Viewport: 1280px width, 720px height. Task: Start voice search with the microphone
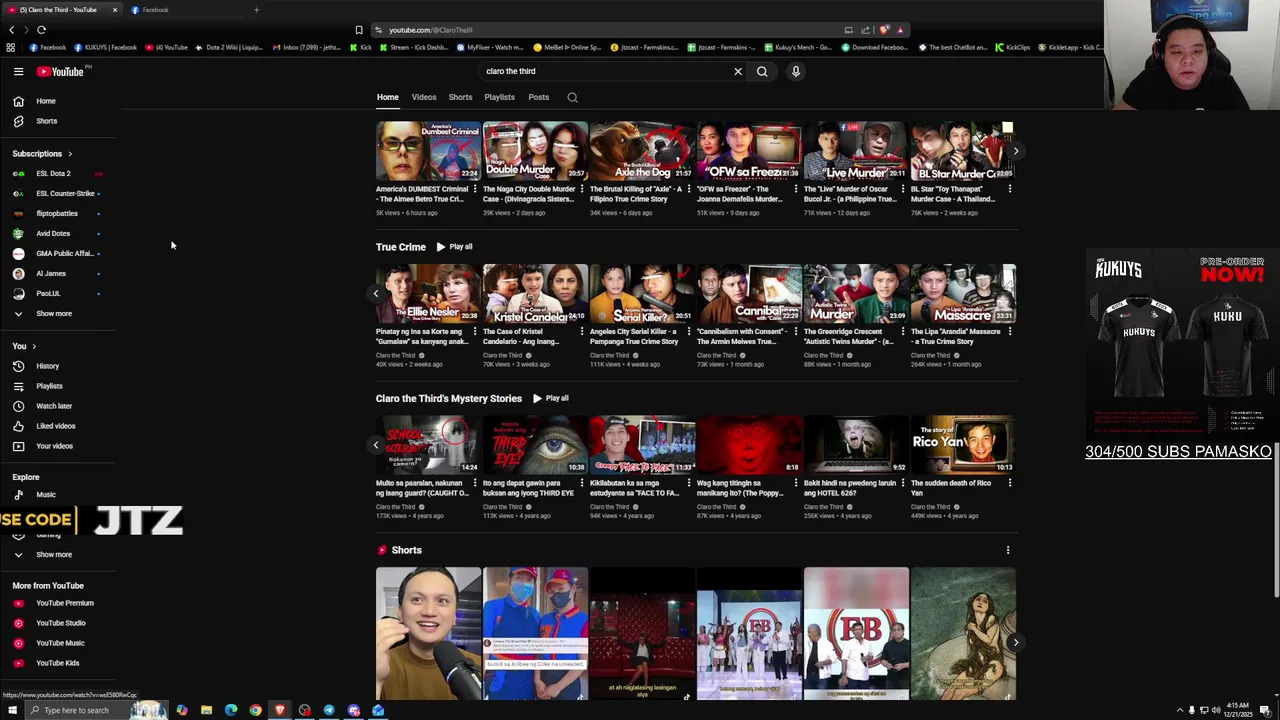point(796,71)
